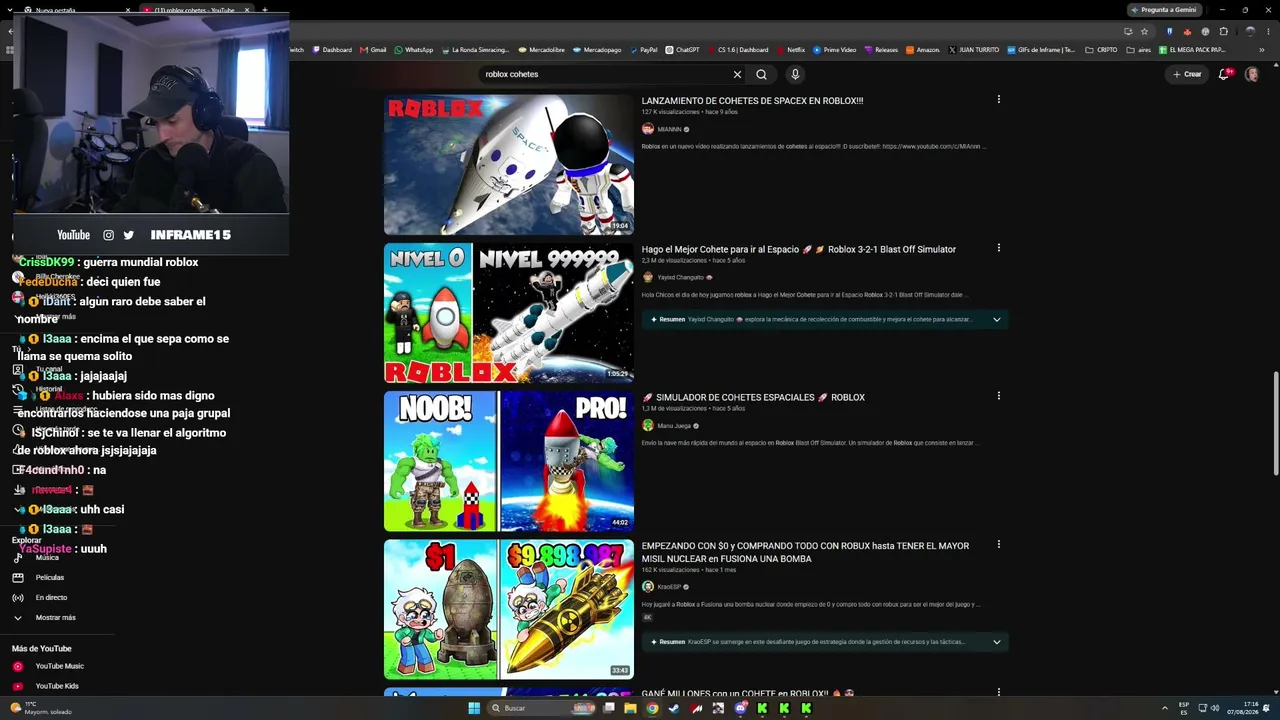Open the 'aires' bookmarks folder
1280x720 pixels.
(1140, 50)
